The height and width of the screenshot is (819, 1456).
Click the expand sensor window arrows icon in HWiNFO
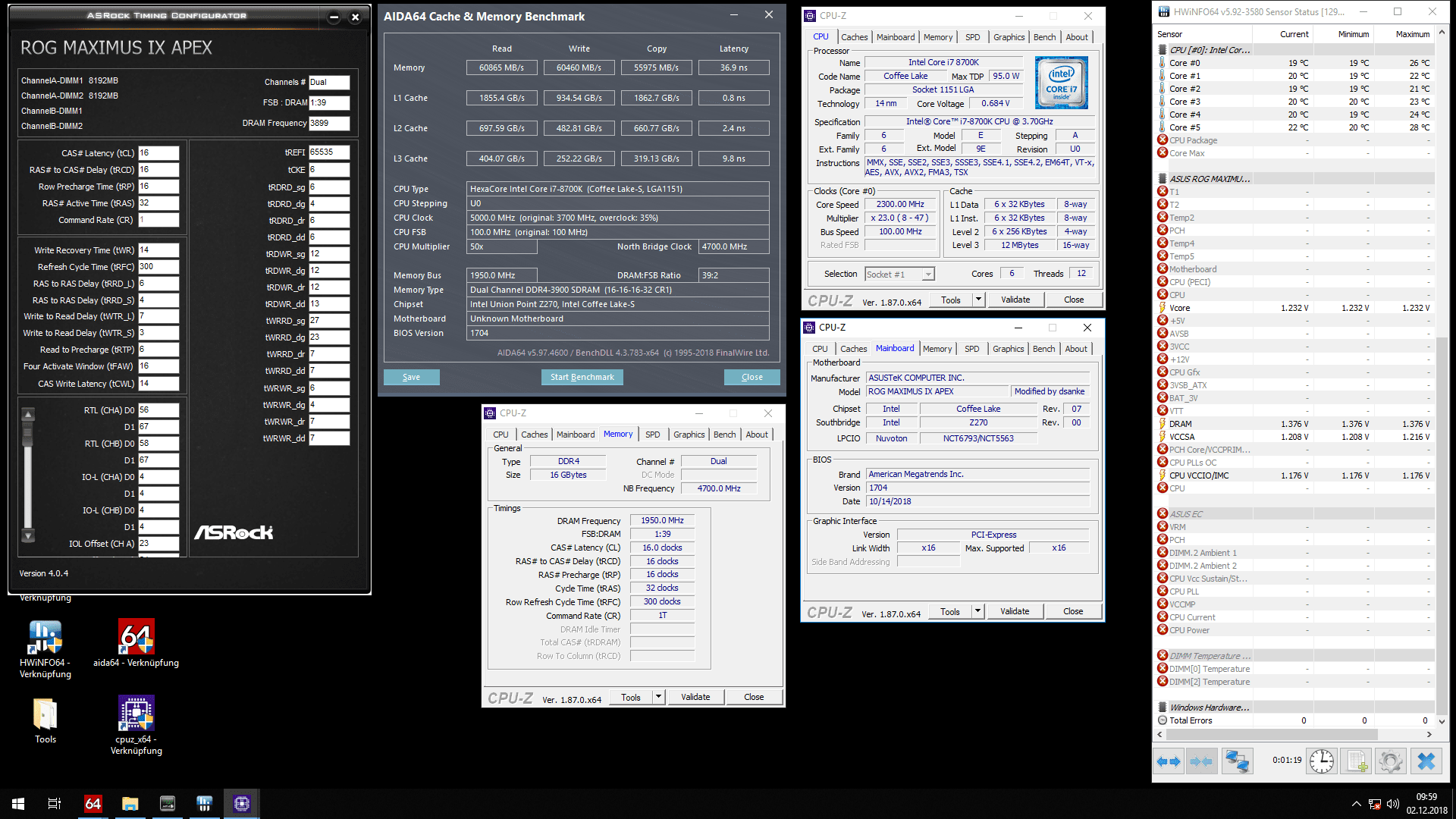coord(1169,761)
